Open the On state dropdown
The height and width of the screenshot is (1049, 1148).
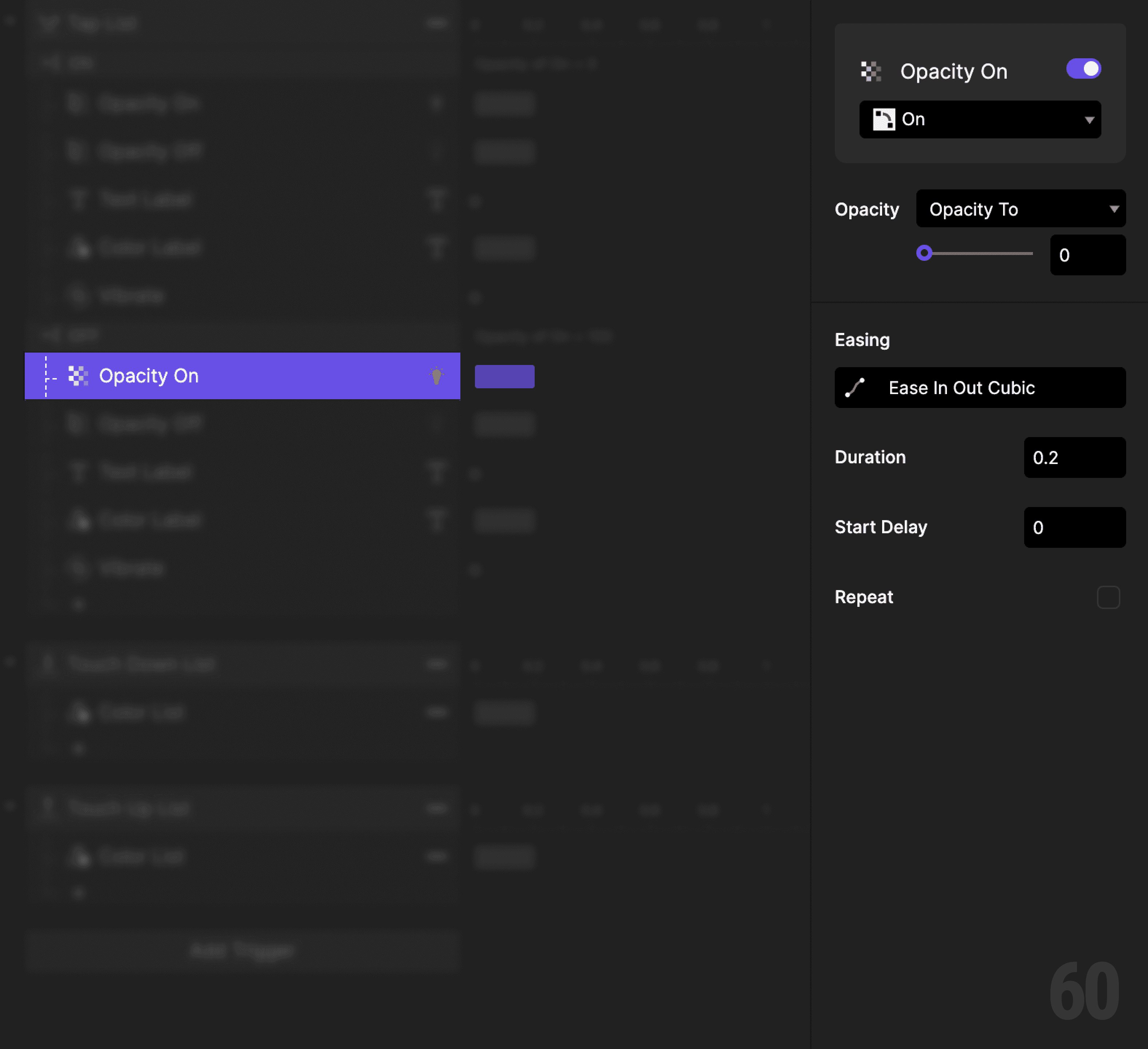point(979,119)
